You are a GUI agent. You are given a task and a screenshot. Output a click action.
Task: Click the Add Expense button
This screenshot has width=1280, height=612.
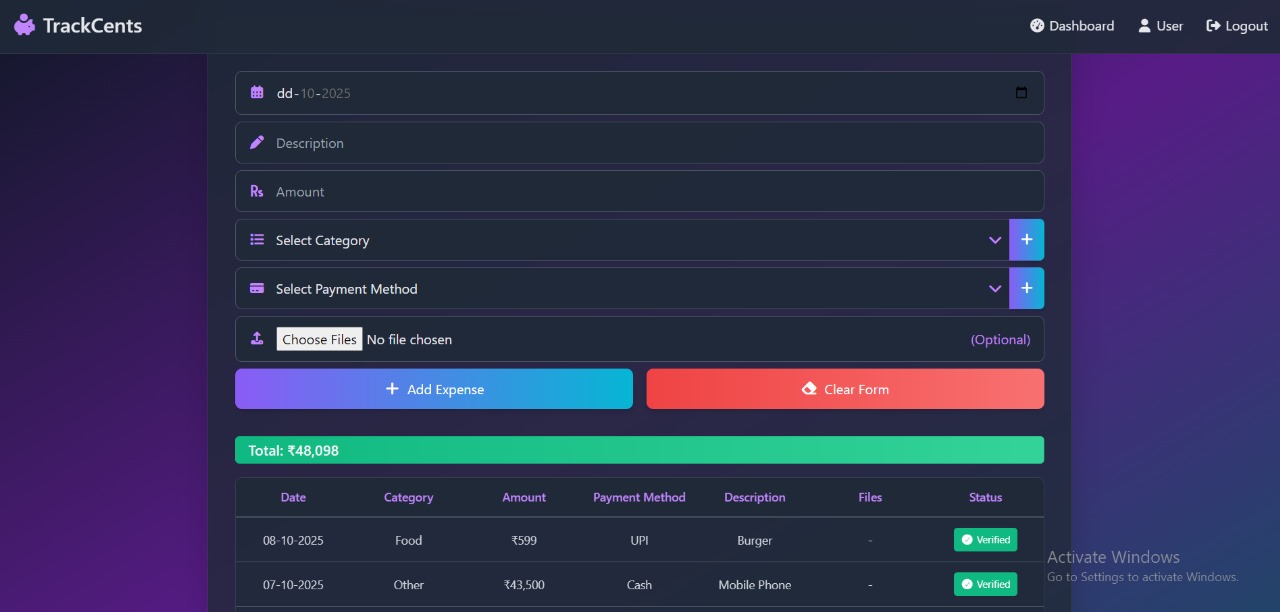click(x=433, y=389)
